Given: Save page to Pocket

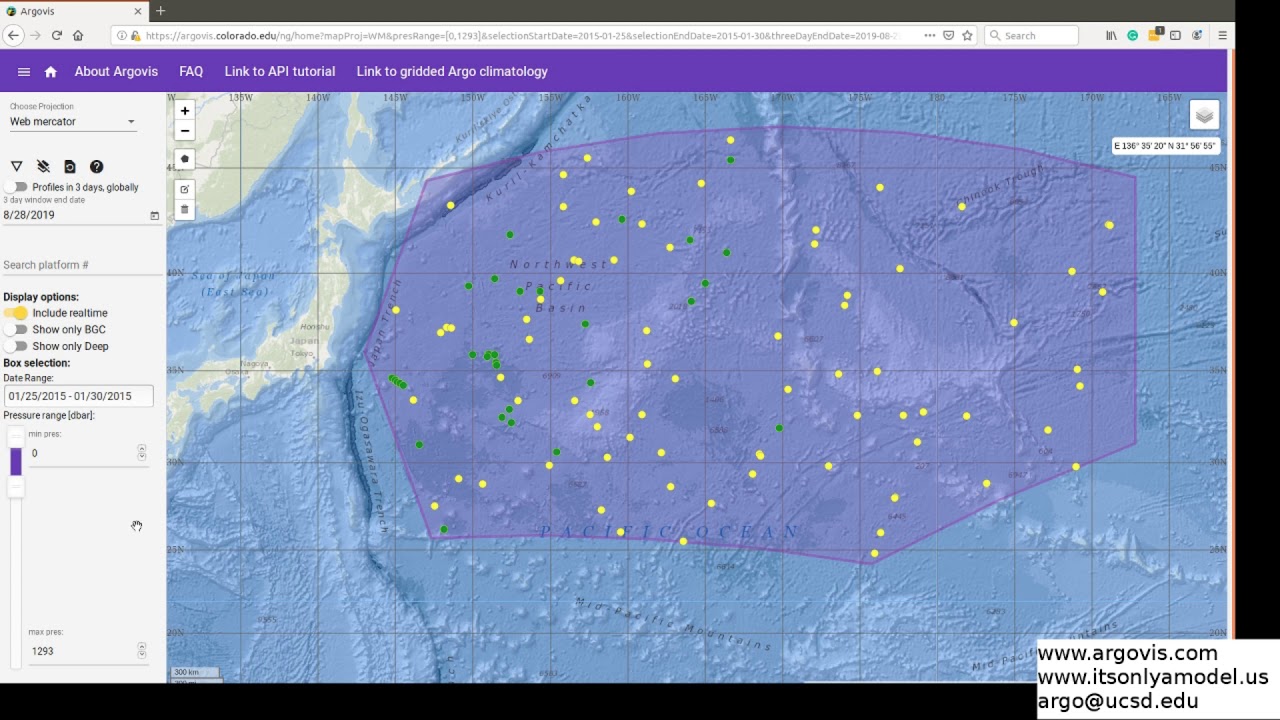Looking at the screenshot, I should pos(948,35).
